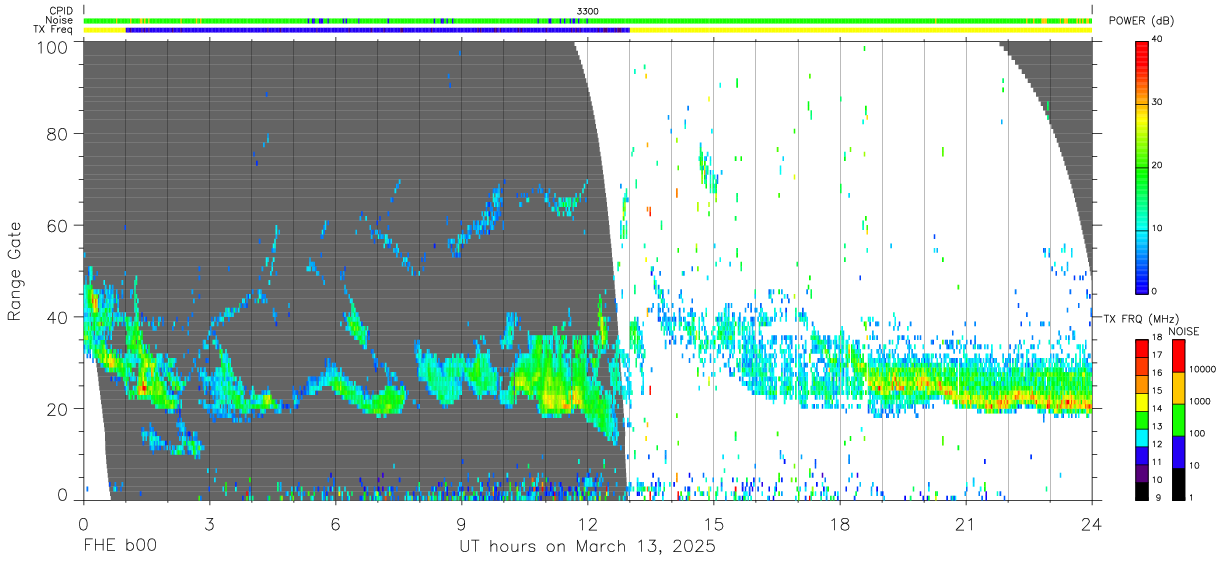Click the 14 tick on TX FRQ legend
The image size is (1228, 567).
pos(1156,409)
